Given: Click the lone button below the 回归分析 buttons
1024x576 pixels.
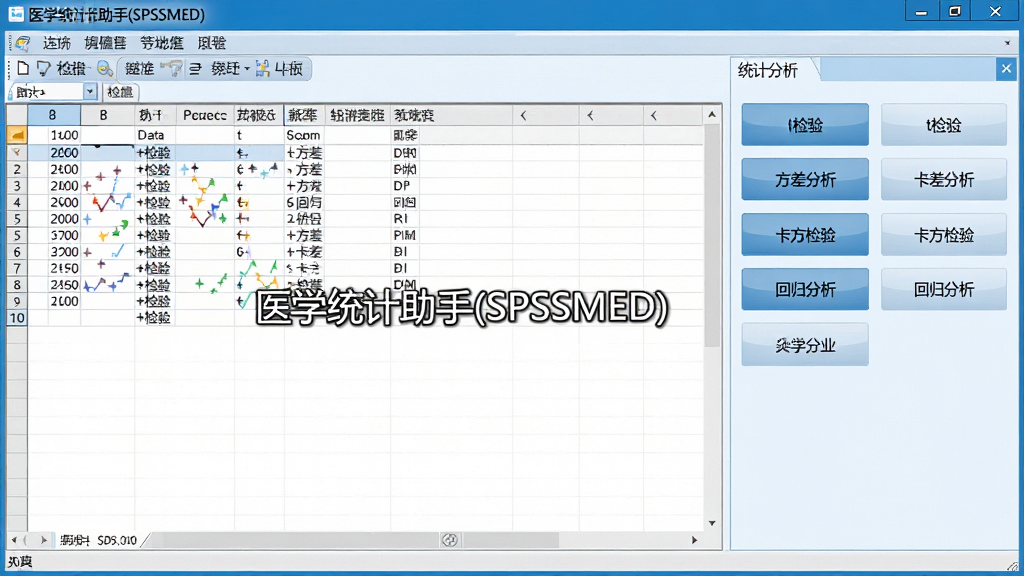Looking at the screenshot, I should (x=805, y=345).
